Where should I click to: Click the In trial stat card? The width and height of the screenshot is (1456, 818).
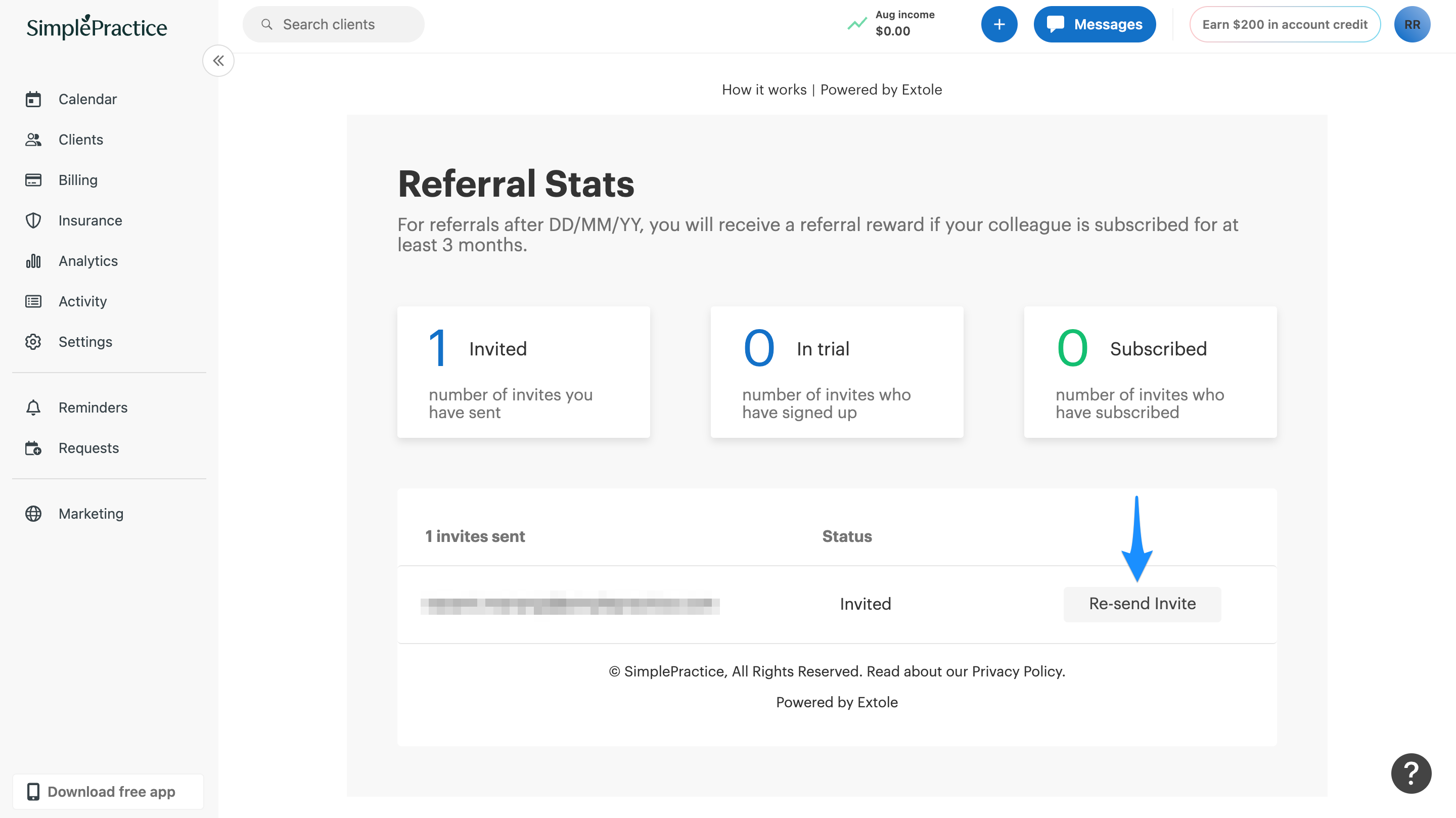click(837, 372)
